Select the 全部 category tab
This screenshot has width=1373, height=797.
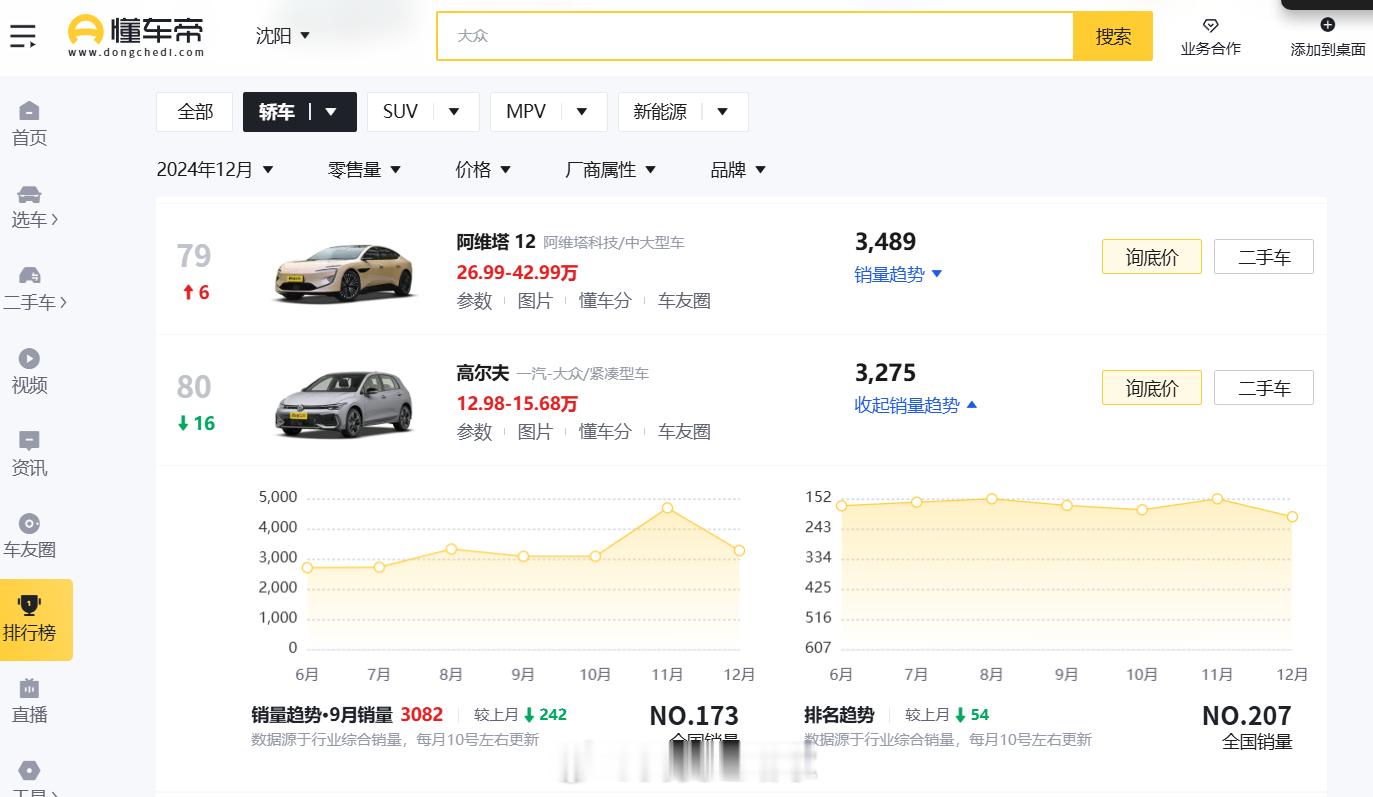point(195,112)
